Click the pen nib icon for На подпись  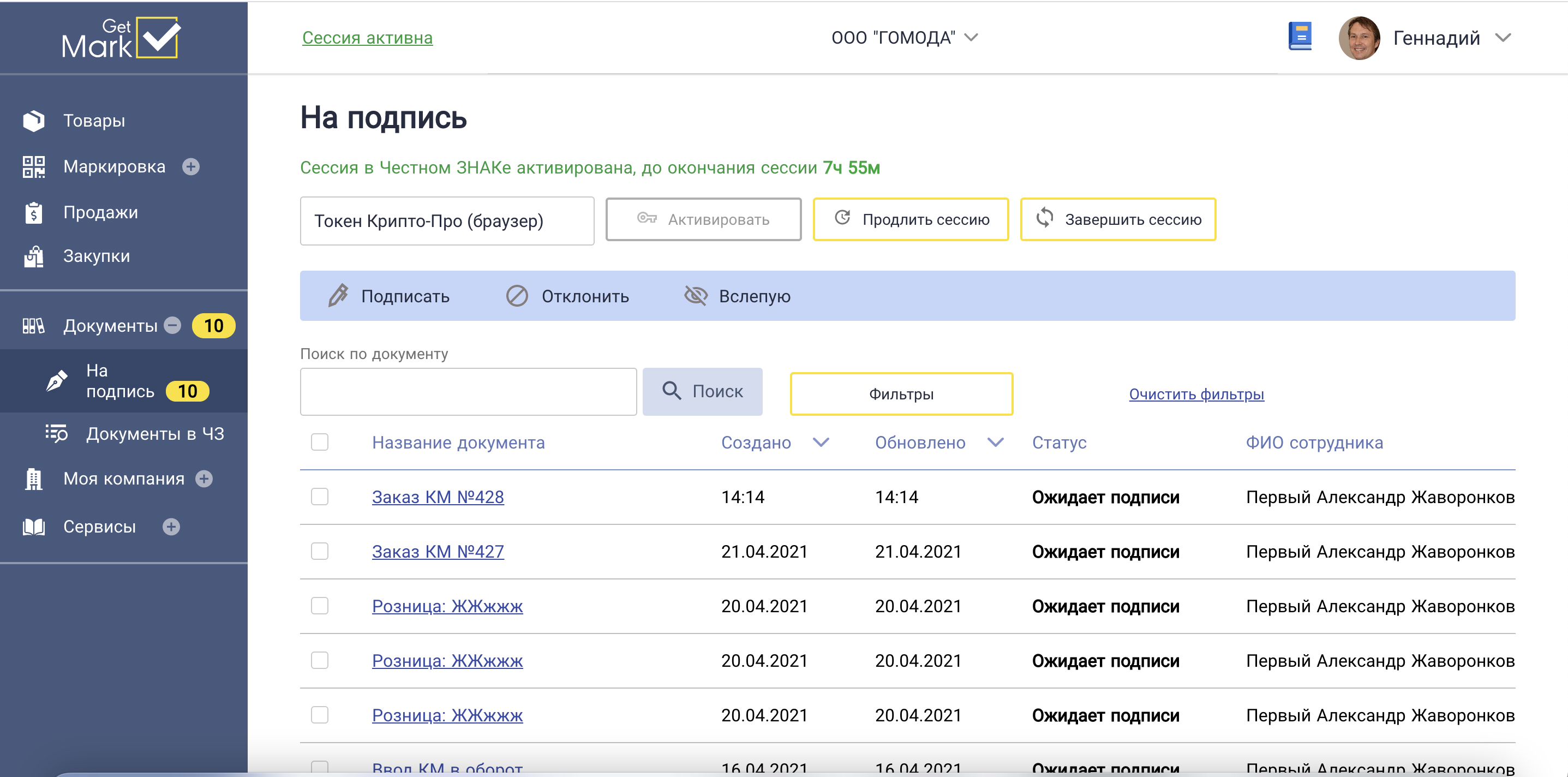(x=57, y=381)
